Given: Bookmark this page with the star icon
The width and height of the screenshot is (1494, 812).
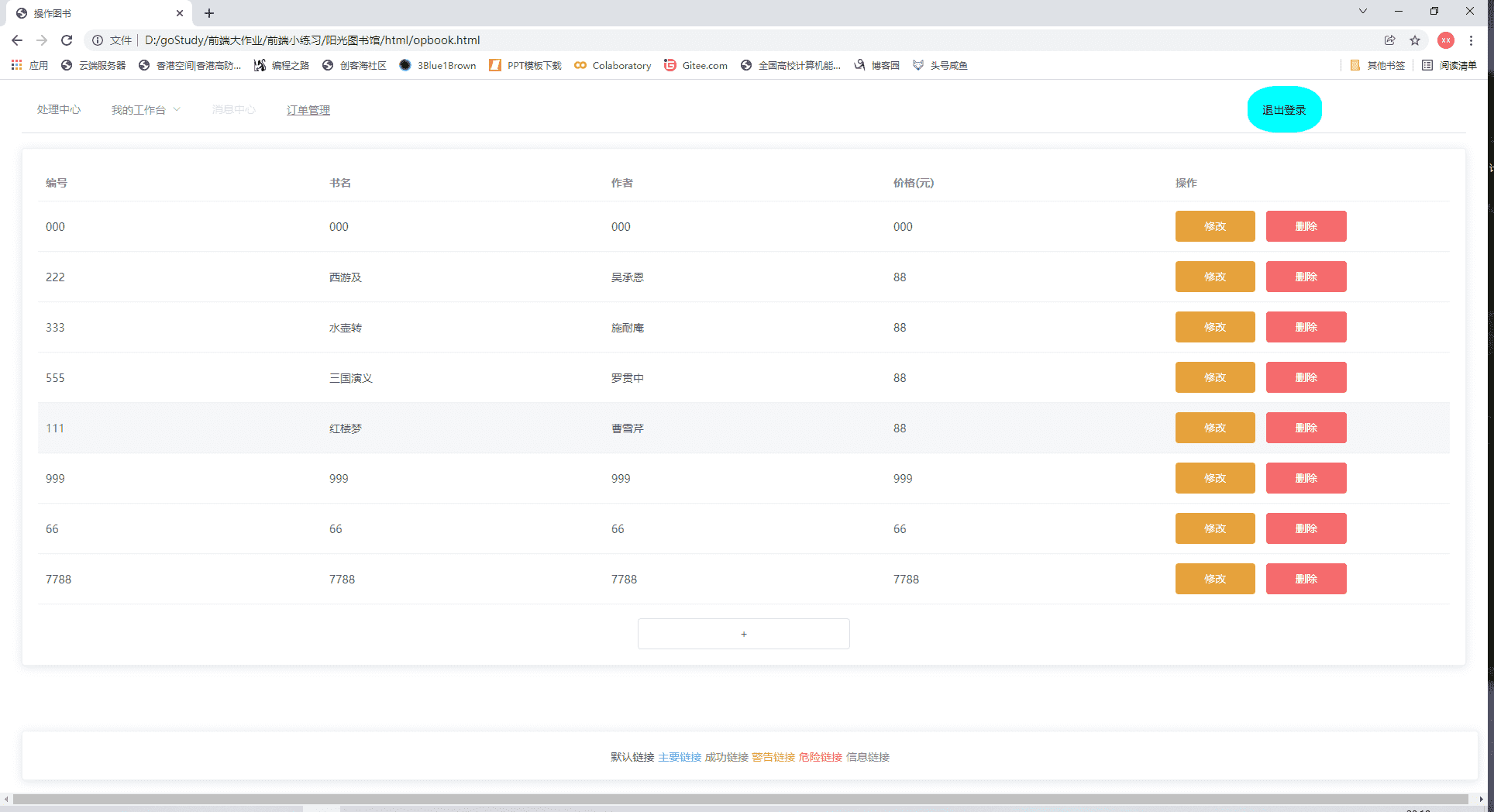Looking at the screenshot, I should coord(1415,40).
